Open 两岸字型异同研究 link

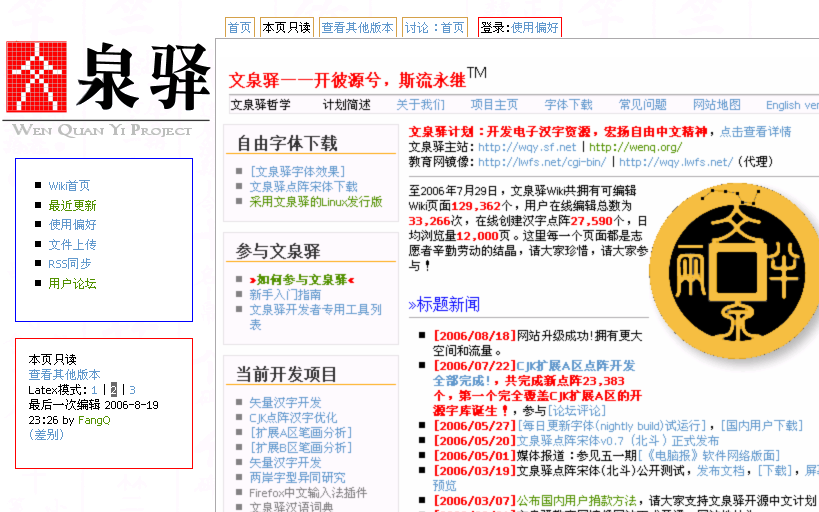[297, 478]
